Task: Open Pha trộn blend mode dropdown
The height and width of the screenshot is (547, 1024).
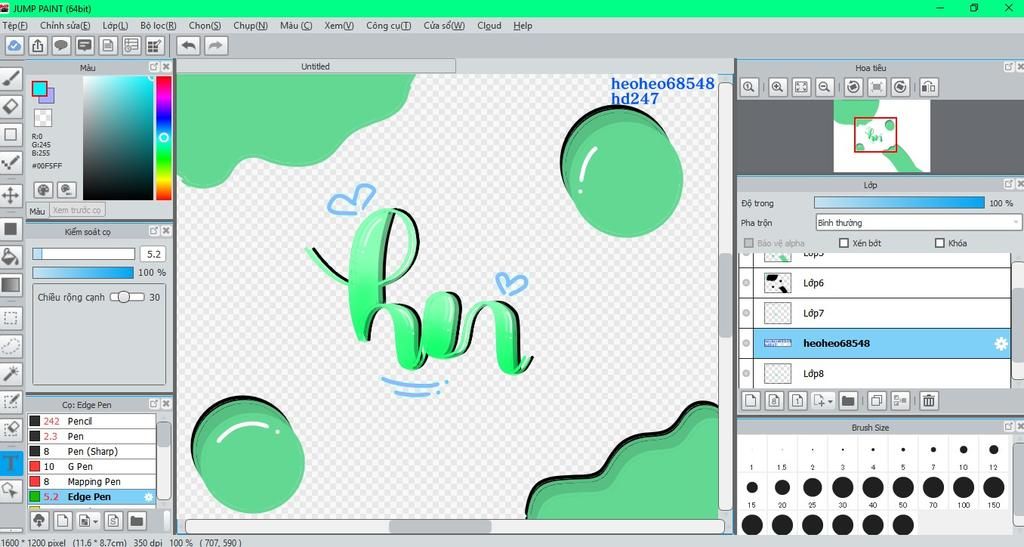Action: (x=918, y=223)
